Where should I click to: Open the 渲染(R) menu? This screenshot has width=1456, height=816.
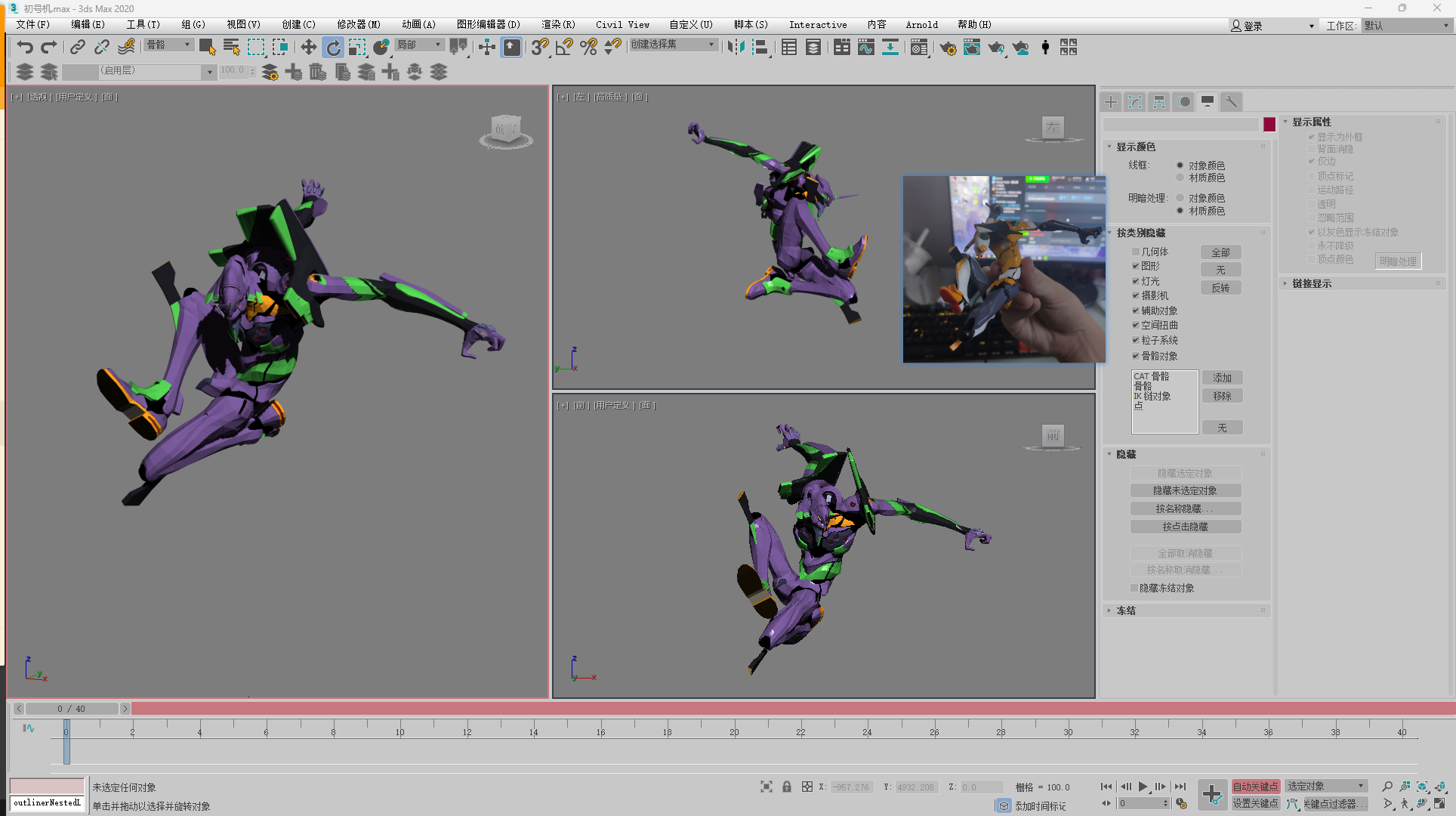point(558,25)
